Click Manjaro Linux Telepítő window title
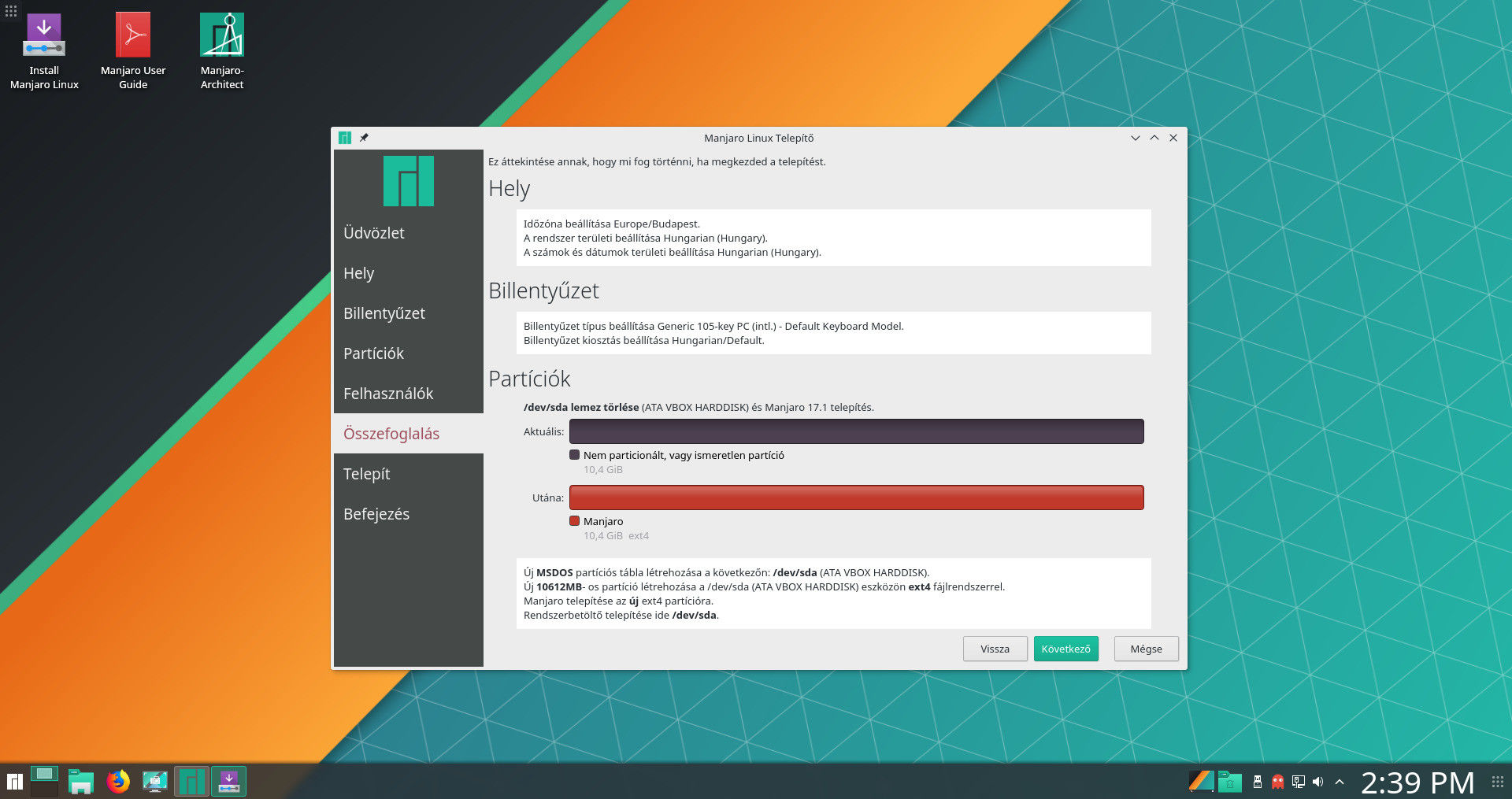Viewport: 1512px width, 799px height. [x=758, y=138]
